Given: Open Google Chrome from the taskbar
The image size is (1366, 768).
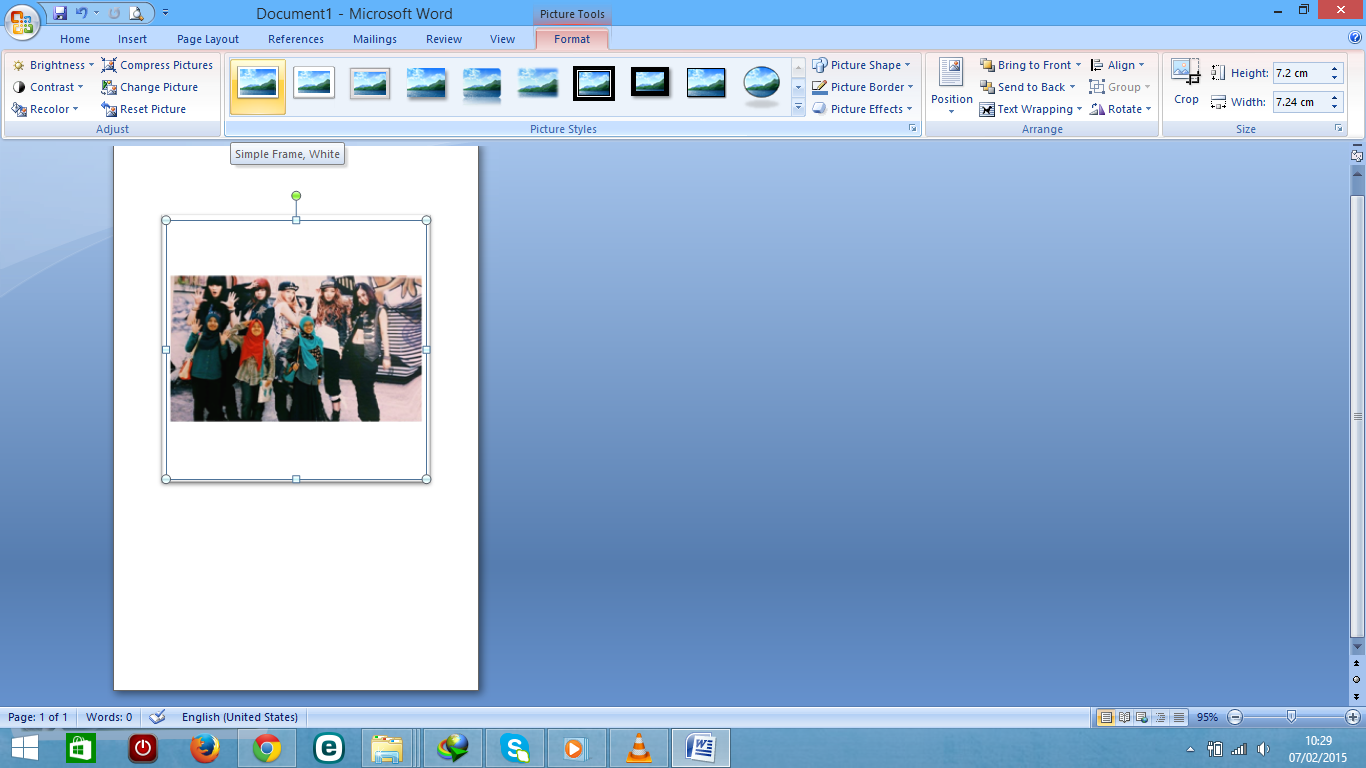Looking at the screenshot, I should [267, 748].
